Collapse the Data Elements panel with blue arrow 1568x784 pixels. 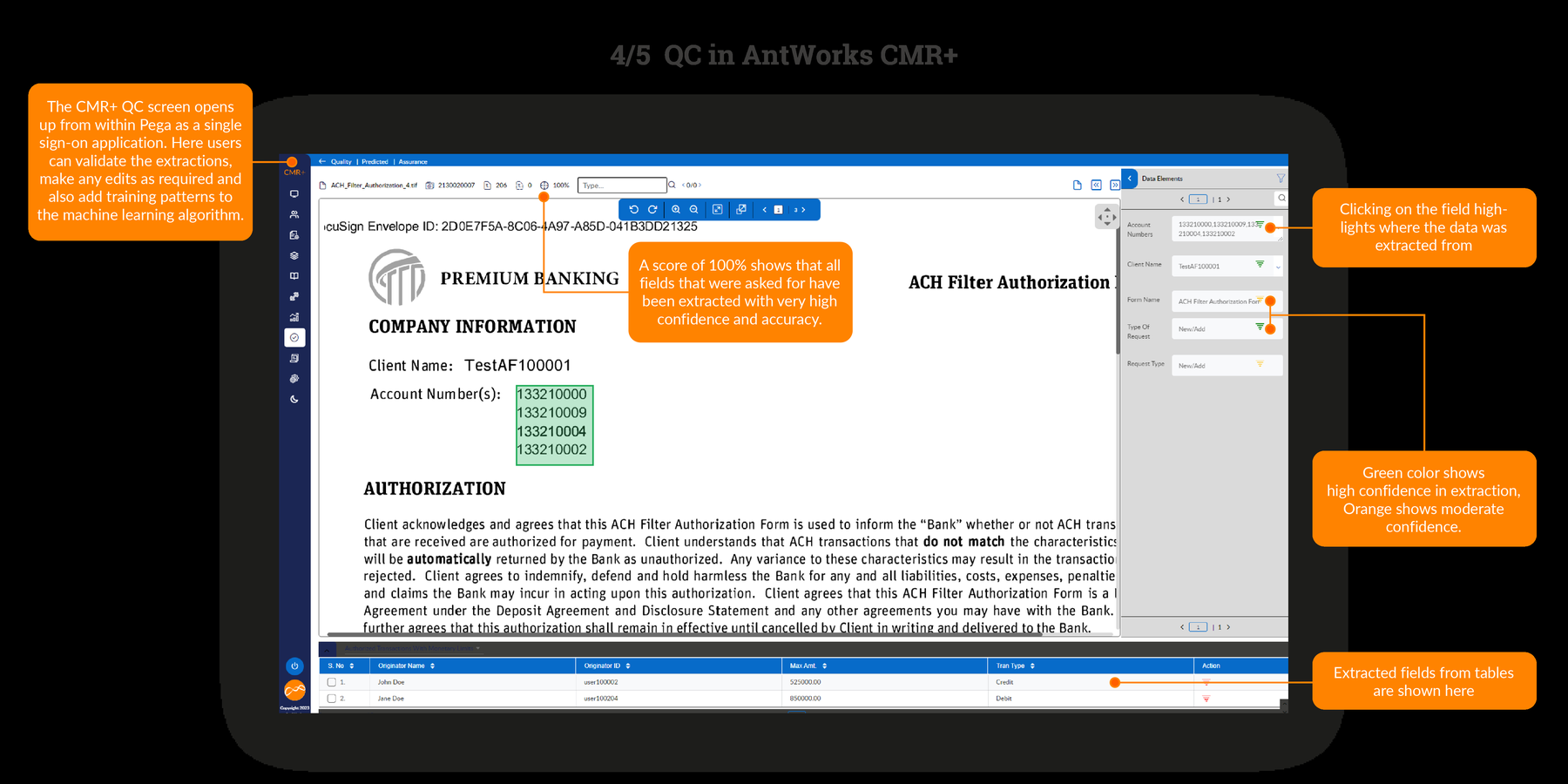tap(1130, 178)
